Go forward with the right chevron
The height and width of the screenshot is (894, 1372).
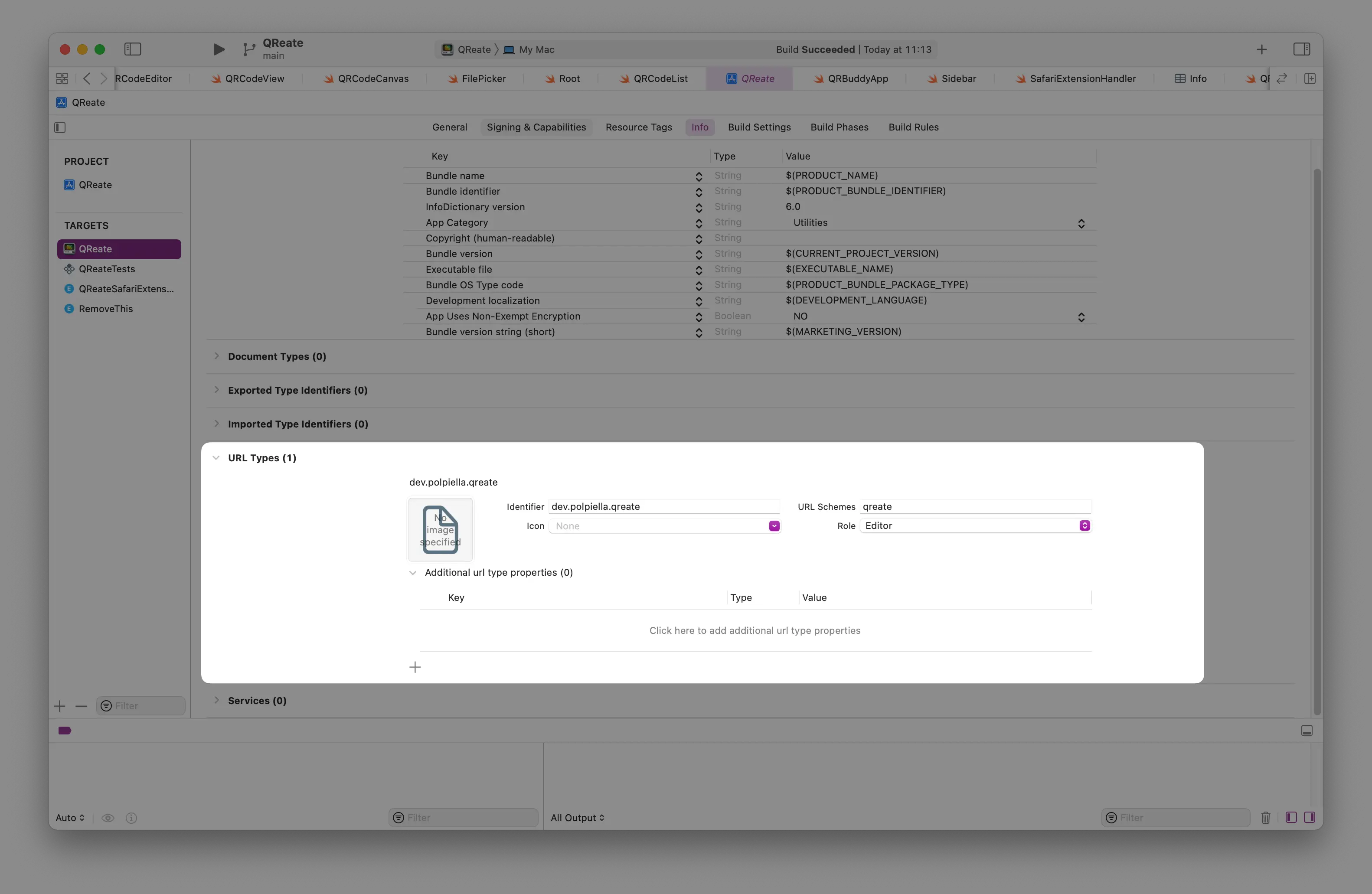click(104, 78)
